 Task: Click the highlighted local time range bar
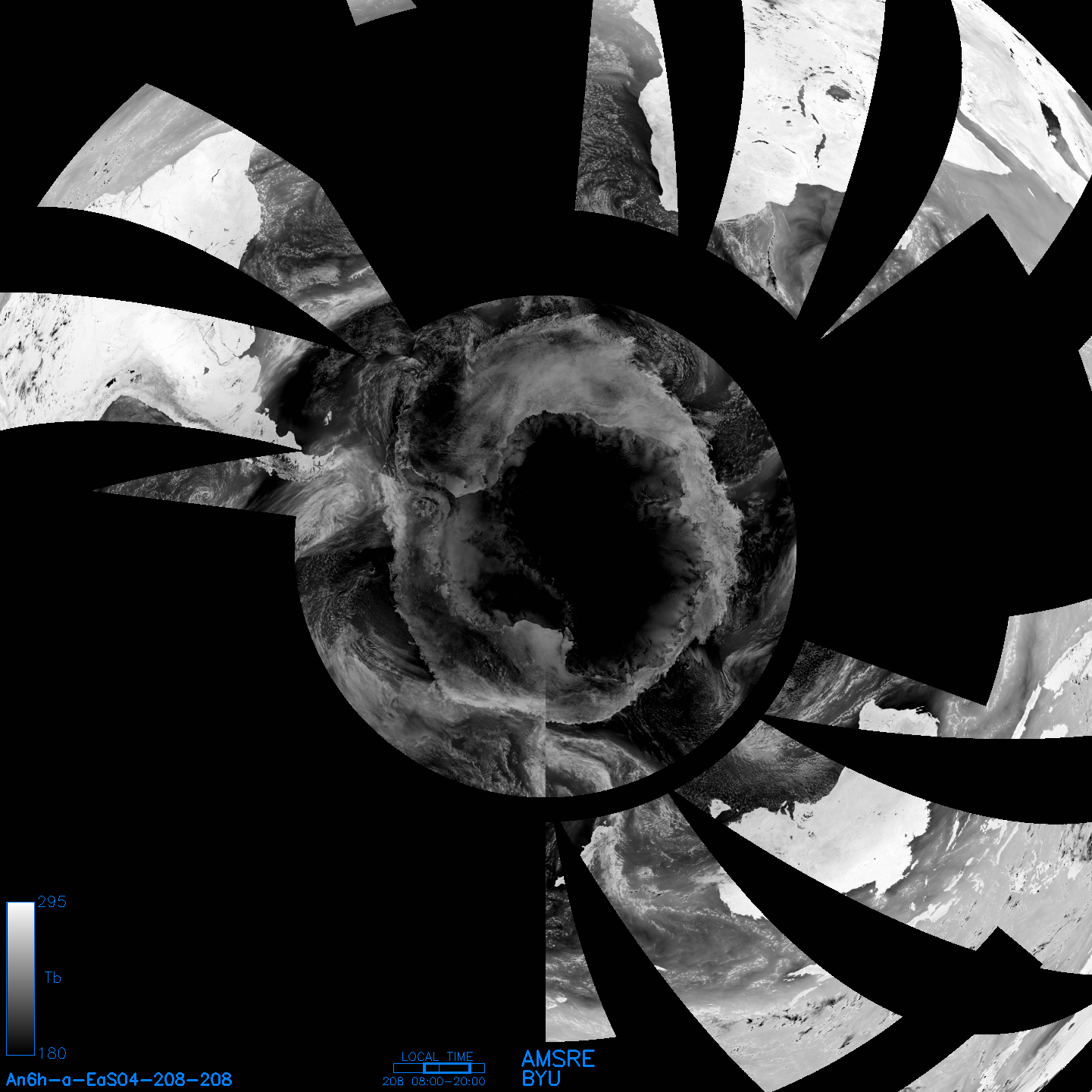[446, 1068]
